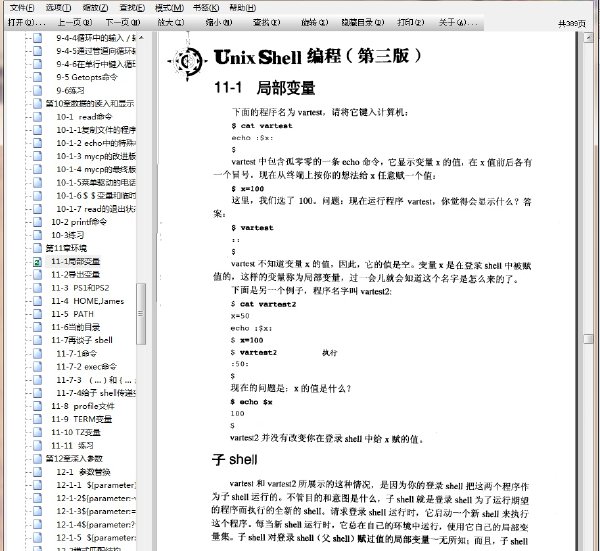Click page icon beside 12-1 参数替换
Screen dimensions: 600x551
pyautogui.click(x=37, y=472)
